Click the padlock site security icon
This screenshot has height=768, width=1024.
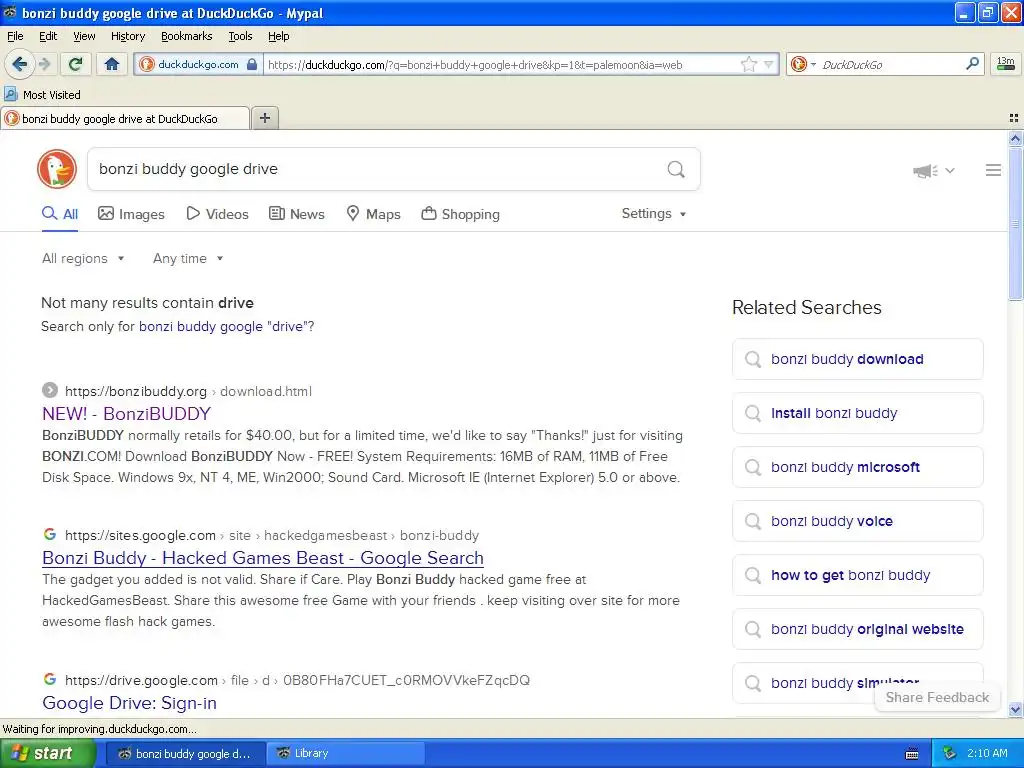click(x=252, y=65)
